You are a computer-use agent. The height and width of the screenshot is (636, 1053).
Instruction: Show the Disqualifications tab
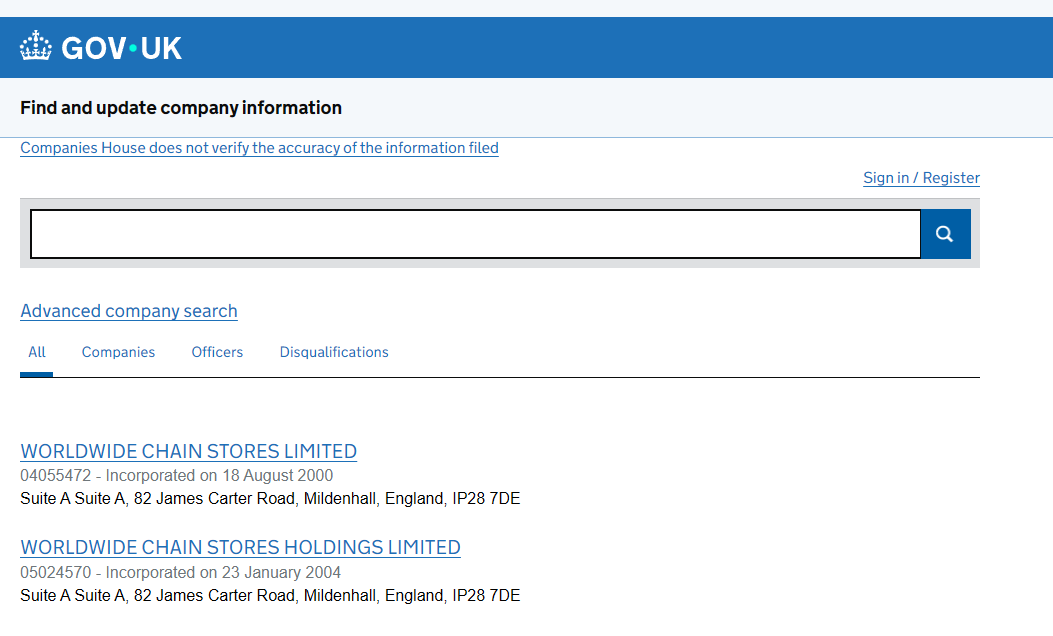334,352
